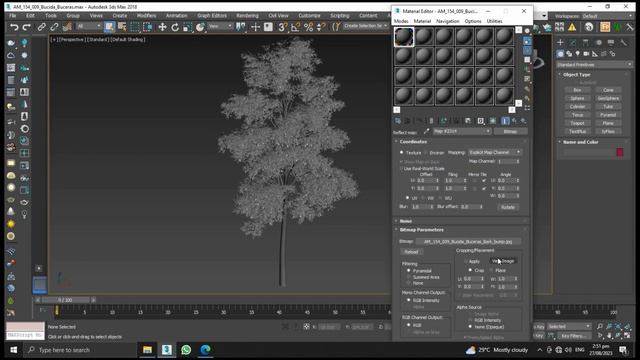The height and width of the screenshot is (360, 640).
Task: Enable the Apply cropping checkbox
Action: click(466, 261)
